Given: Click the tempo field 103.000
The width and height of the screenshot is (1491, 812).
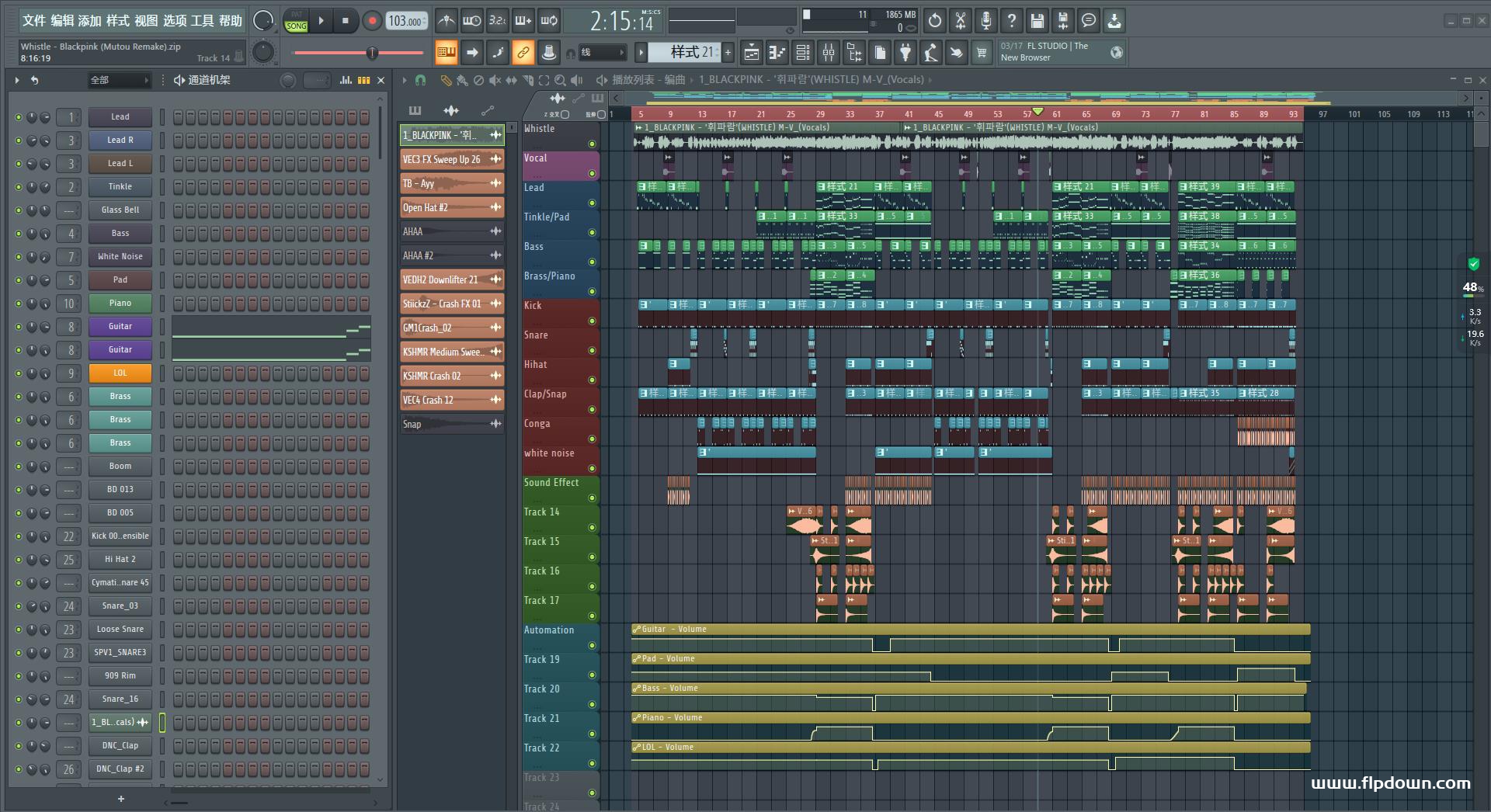Looking at the screenshot, I should tap(406, 21).
